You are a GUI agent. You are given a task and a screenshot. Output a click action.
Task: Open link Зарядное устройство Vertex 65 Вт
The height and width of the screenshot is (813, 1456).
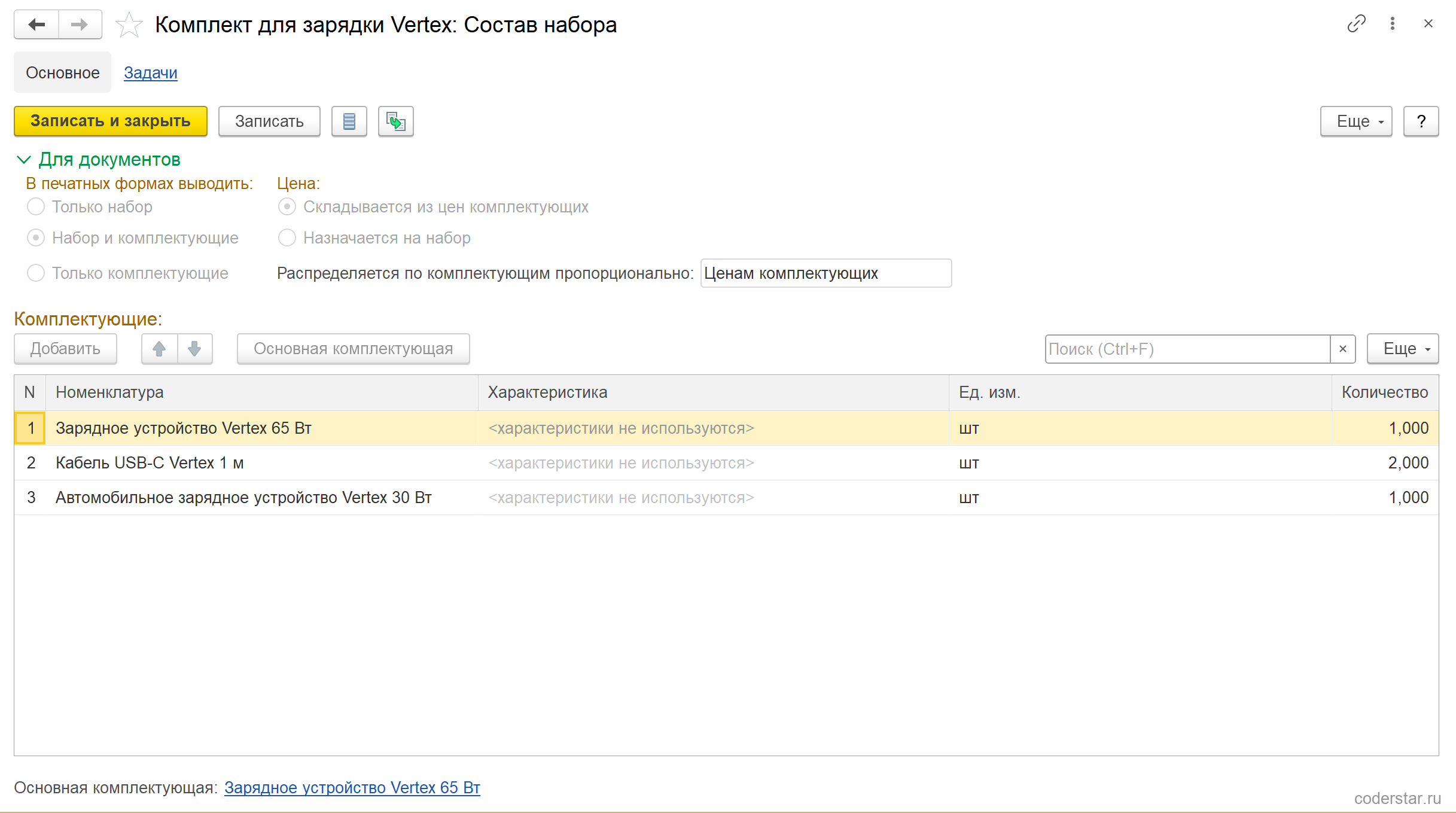[352, 788]
